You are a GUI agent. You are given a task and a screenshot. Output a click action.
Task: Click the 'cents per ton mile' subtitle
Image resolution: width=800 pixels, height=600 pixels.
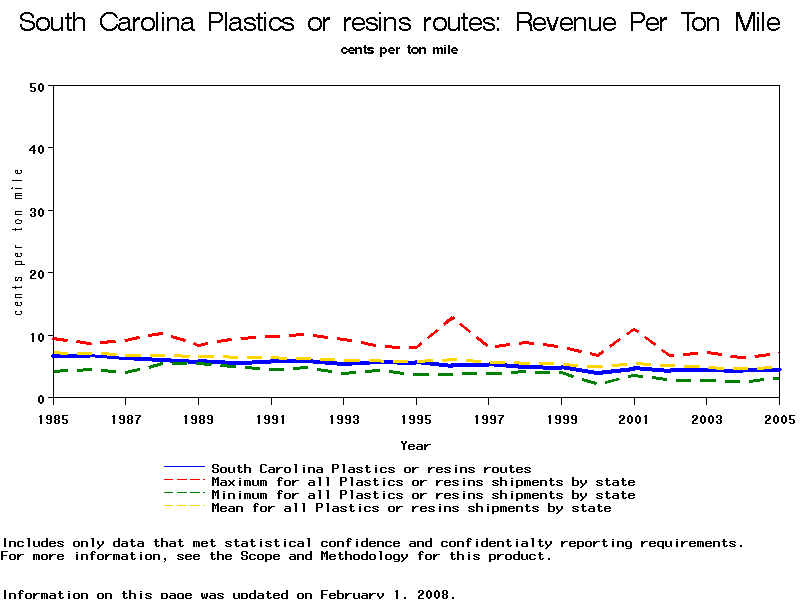[x=400, y=50]
